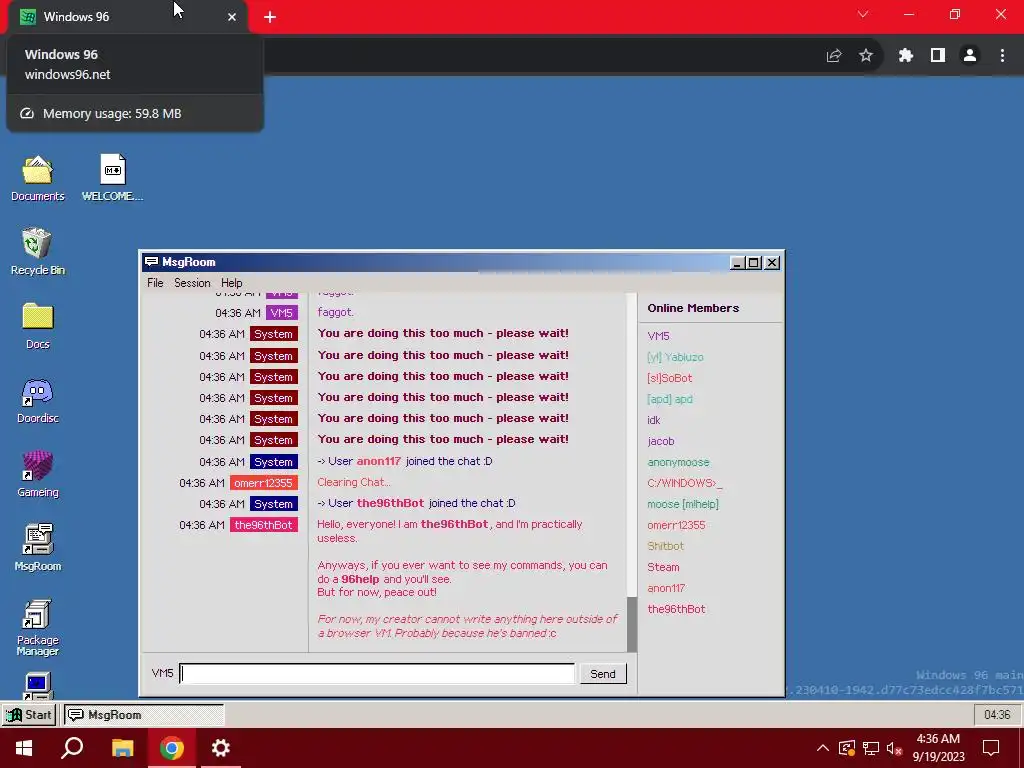Open the Chrome three-dot menu

pos(1002,56)
